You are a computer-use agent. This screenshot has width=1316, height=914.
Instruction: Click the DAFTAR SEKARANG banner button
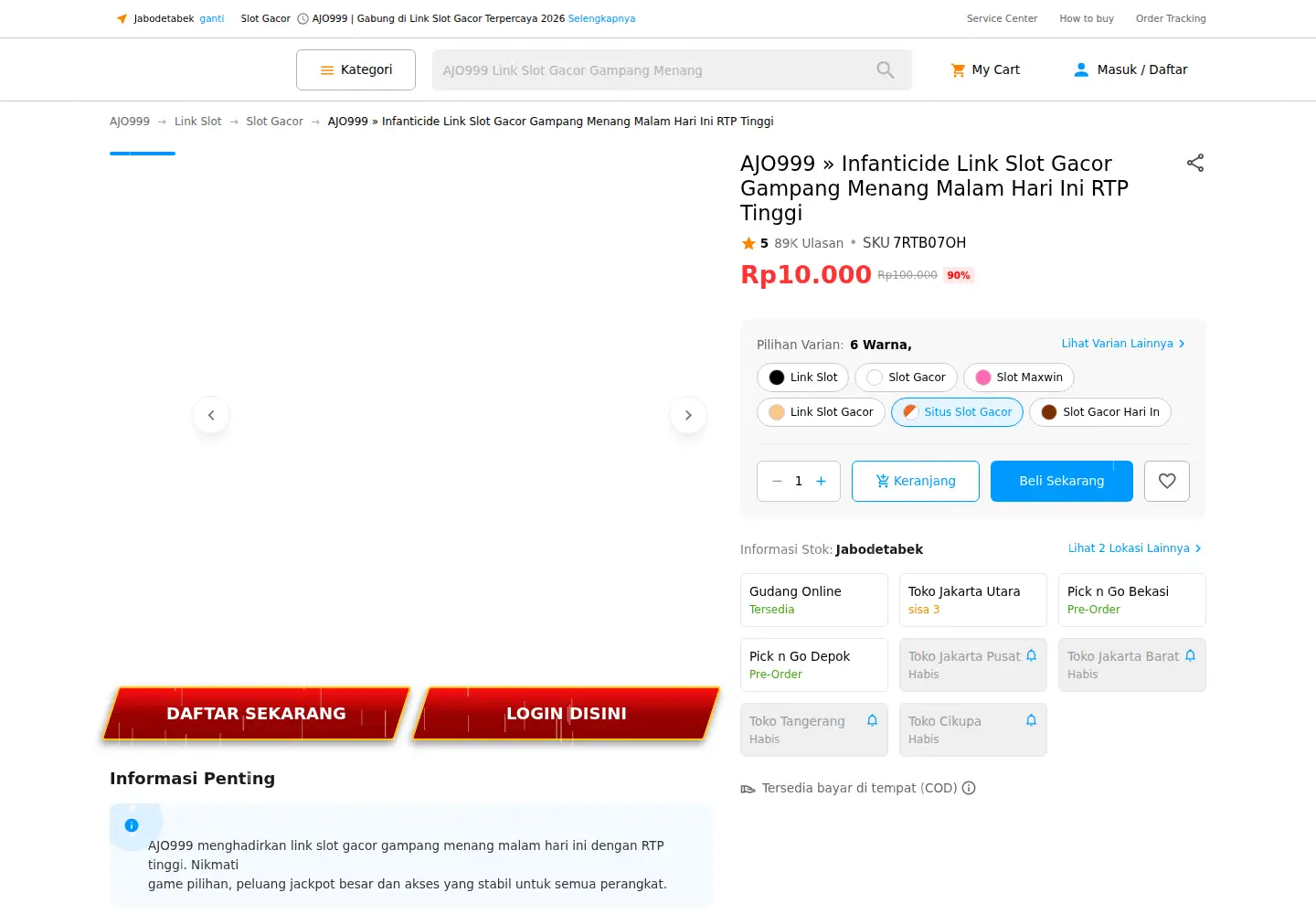(256, 714)
